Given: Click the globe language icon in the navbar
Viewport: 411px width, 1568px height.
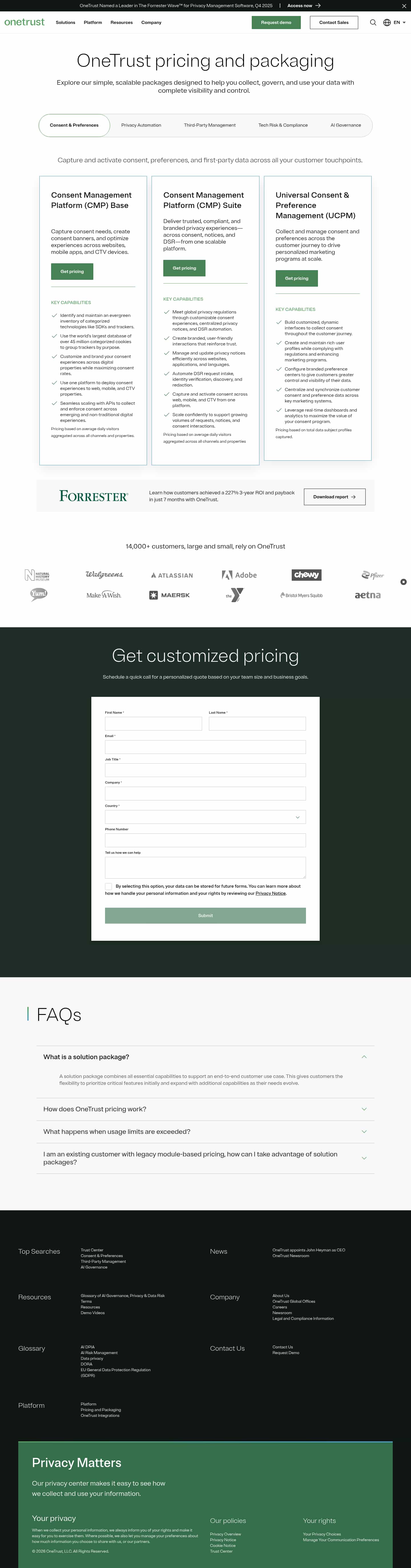Looking at the screenshot, I should (387, 23).
